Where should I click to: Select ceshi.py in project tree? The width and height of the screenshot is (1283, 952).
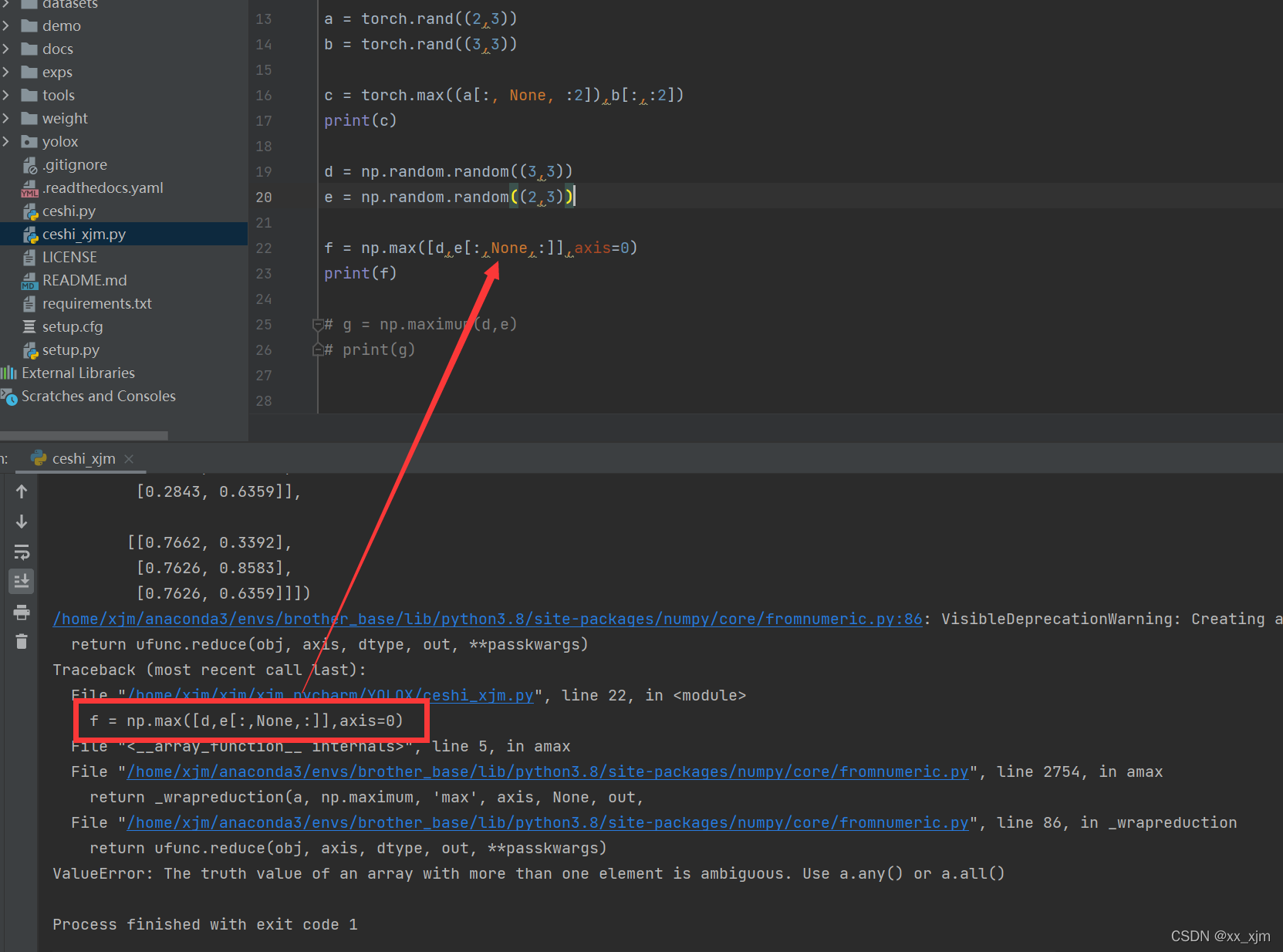pos(69,211)
